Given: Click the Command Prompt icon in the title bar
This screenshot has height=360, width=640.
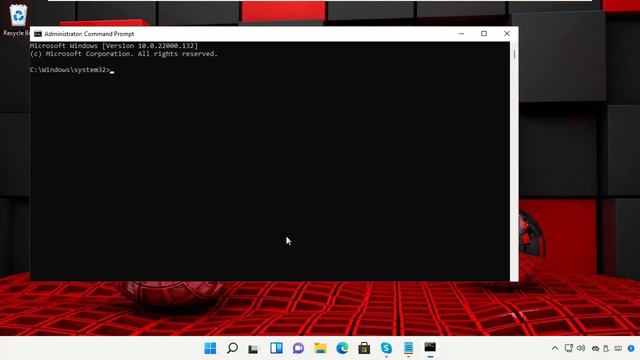Looking at the screenshot, I should point(38,34).
